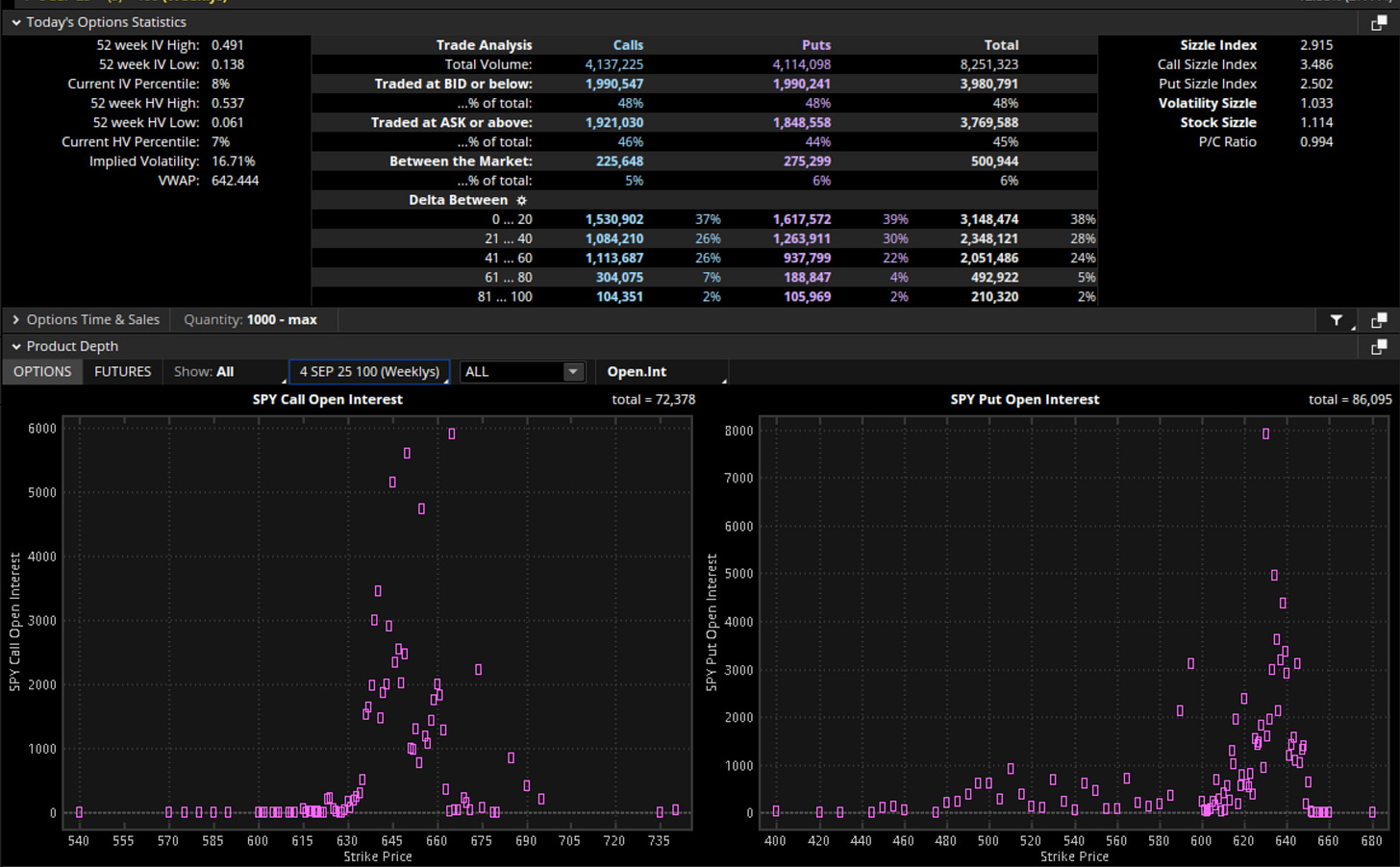Switch to the FUTURES tab
The width and height of the screenshot is (1400, 867).
coord(123,372)
